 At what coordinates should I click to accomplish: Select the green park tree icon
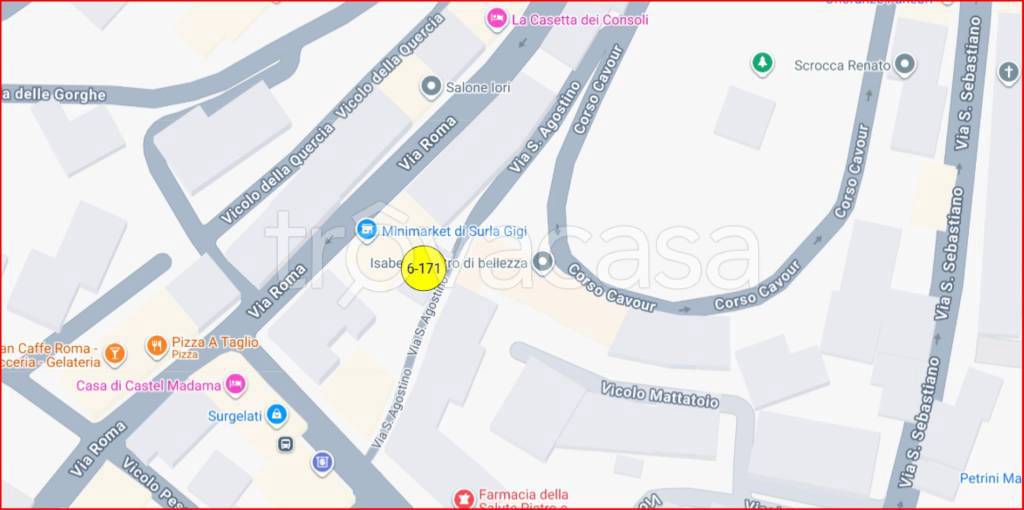coord(761,63)
